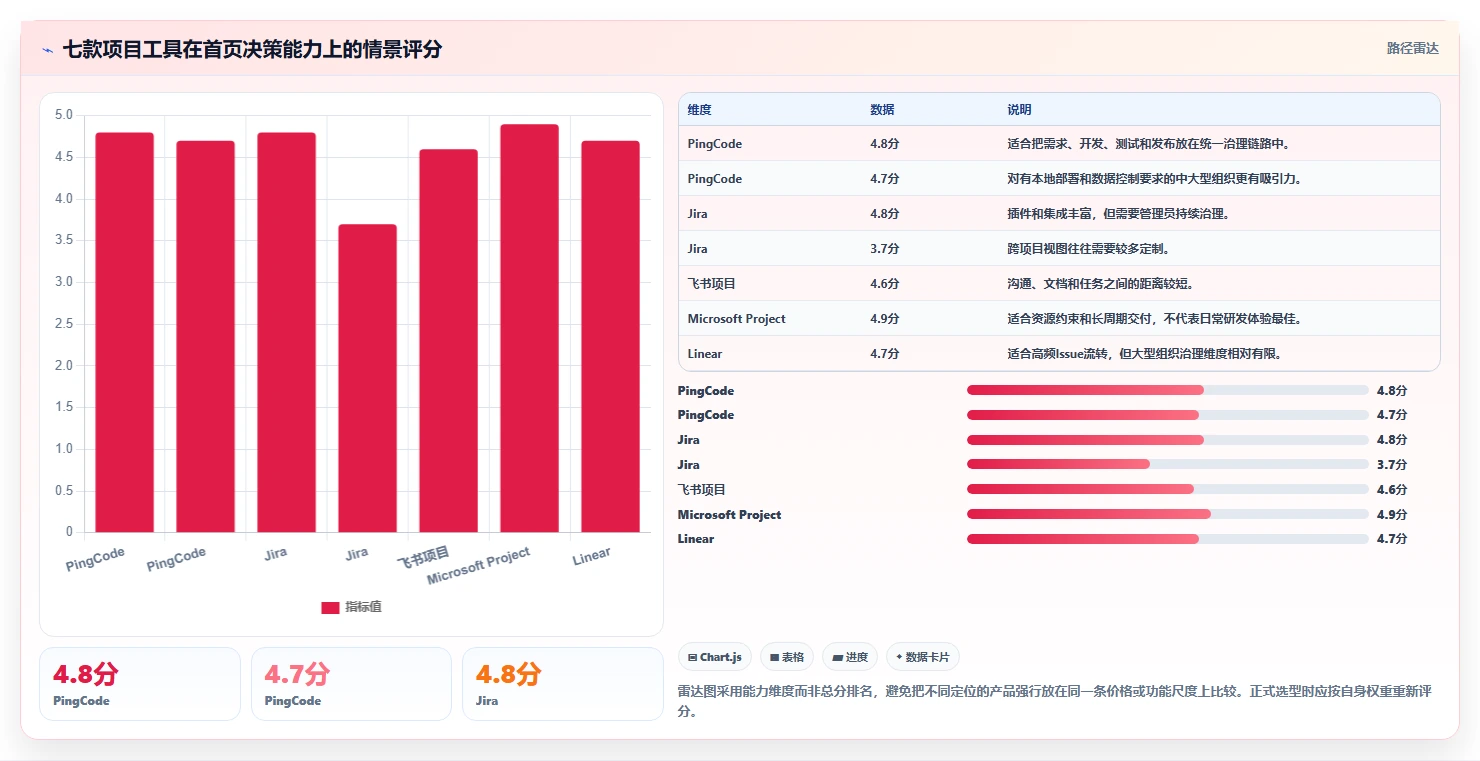1480x761 pixels.
Task: Click the 数据 table column header
Action: (882, 110)
